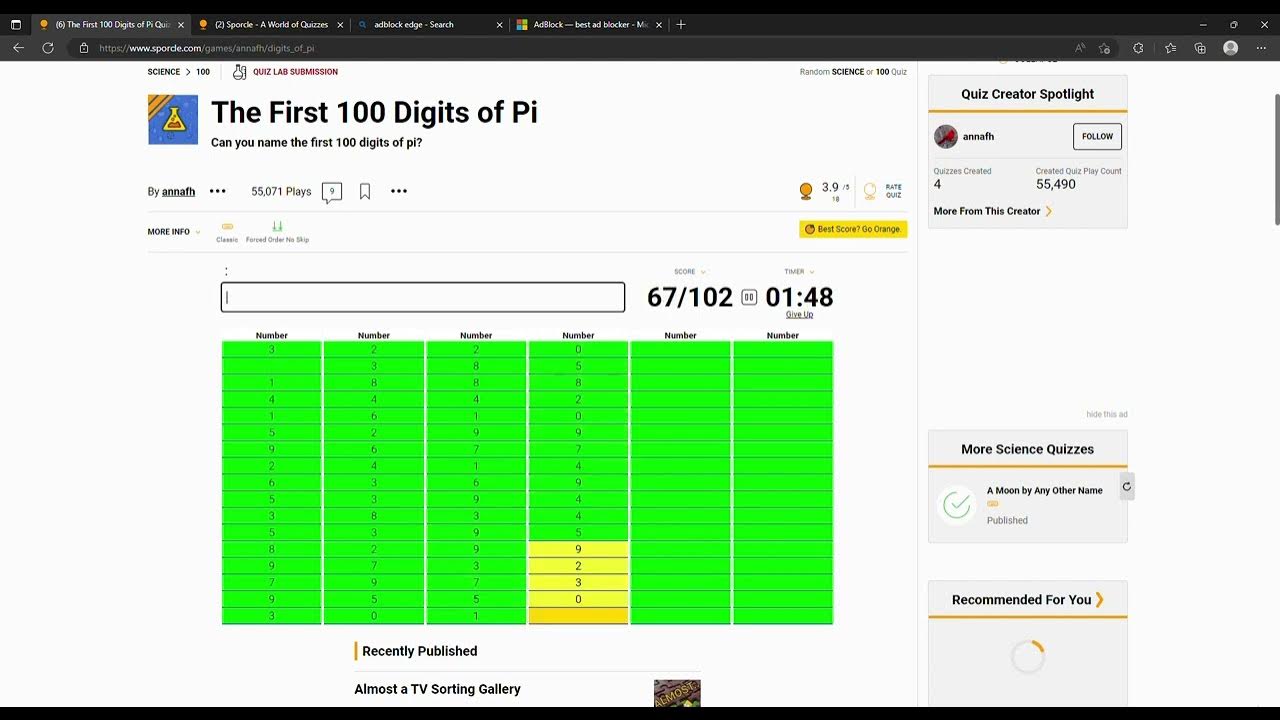Screen dimensions: 1280x720
Task: Click the 67/102 score display
Action: (690, 297)
